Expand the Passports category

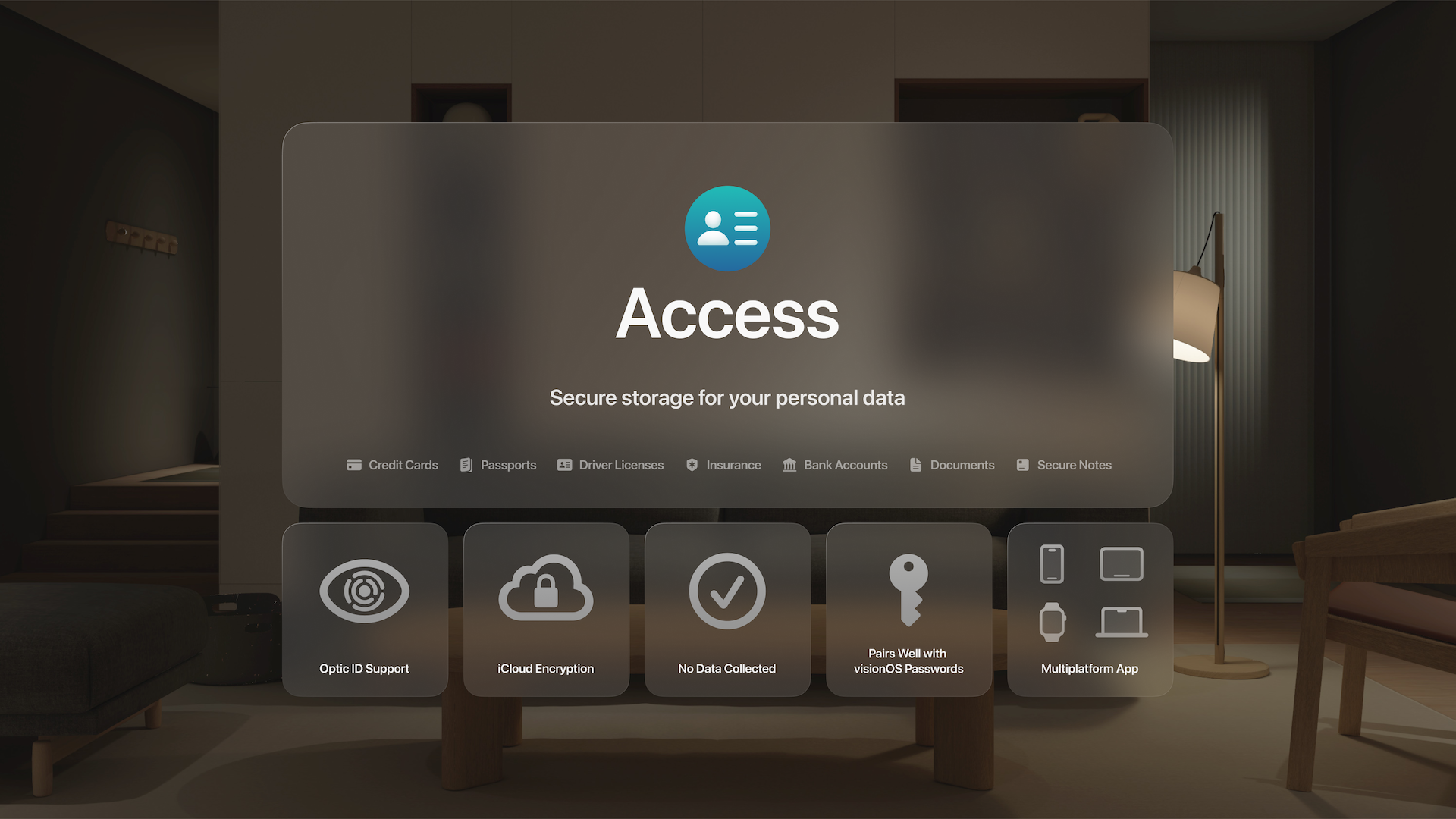(x=497, y=464)
